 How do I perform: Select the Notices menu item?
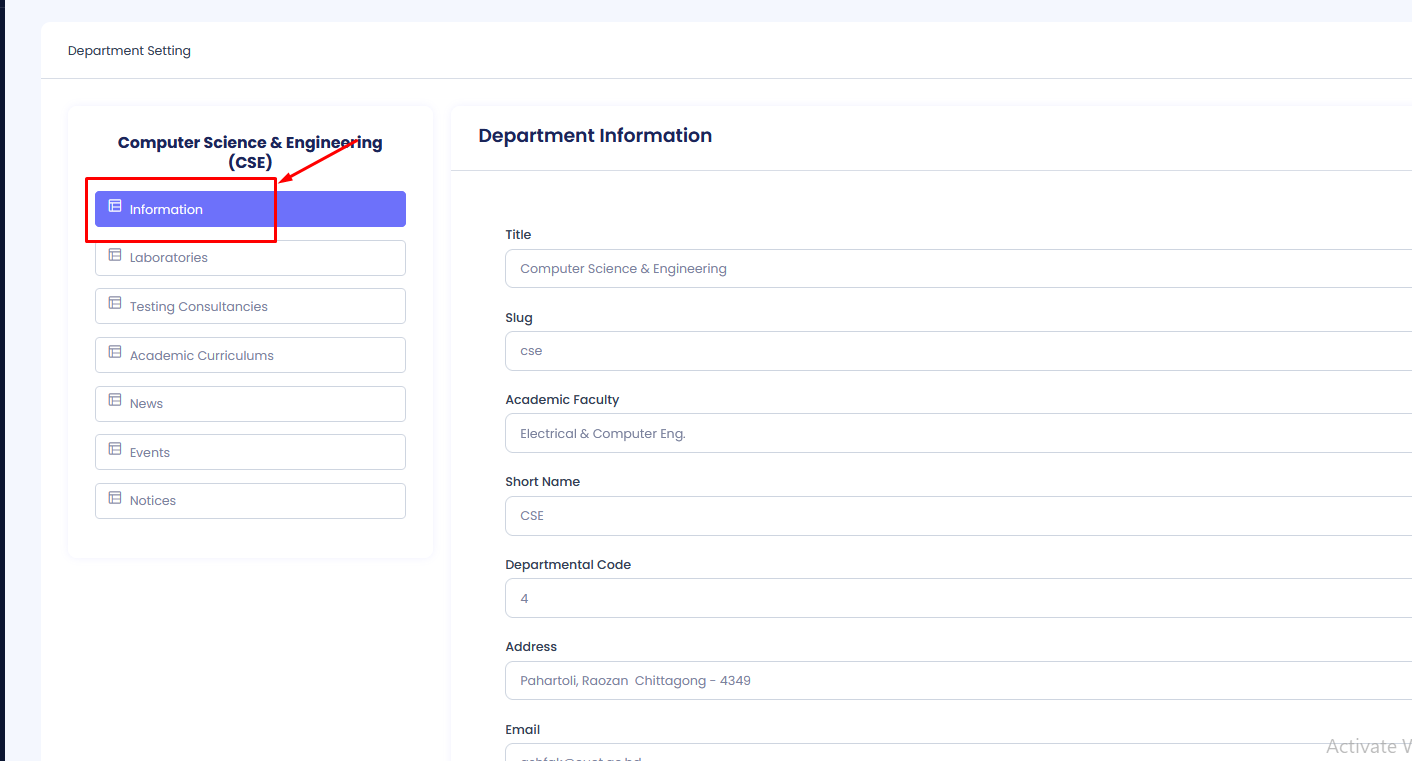[250, 501]
